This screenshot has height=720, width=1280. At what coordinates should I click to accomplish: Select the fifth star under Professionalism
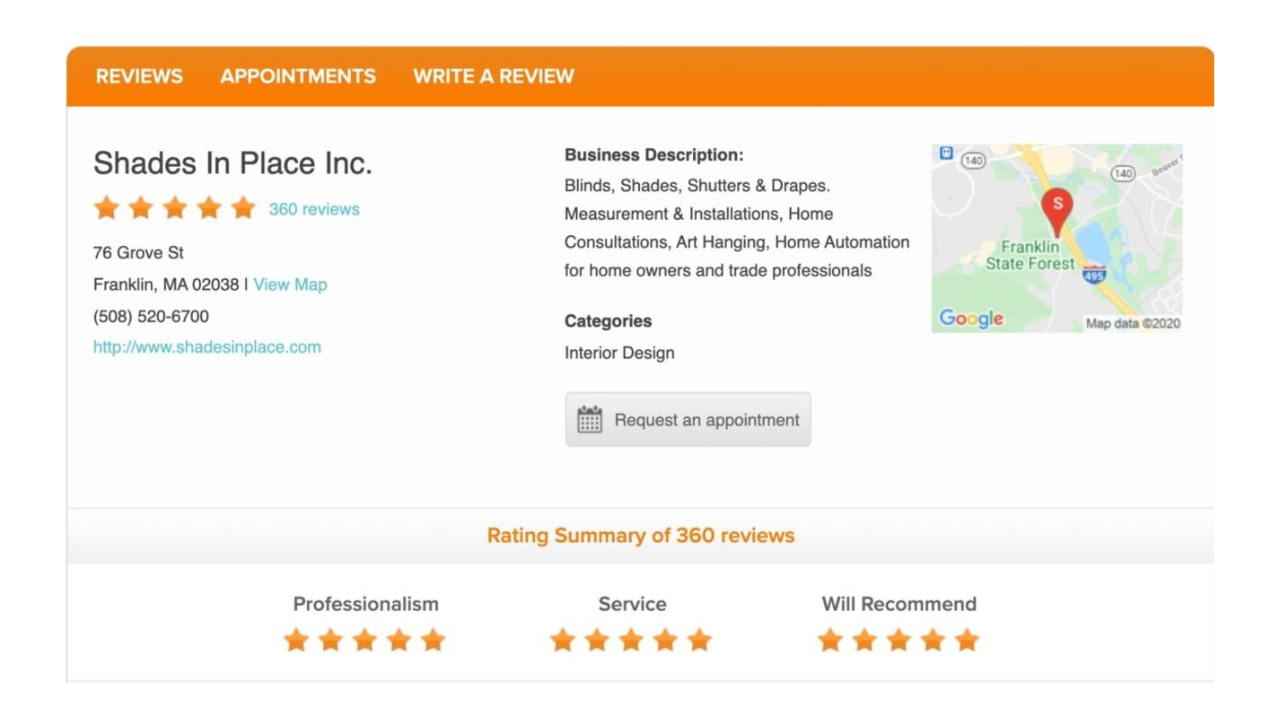pyautogui.click(x=434, y=638)
